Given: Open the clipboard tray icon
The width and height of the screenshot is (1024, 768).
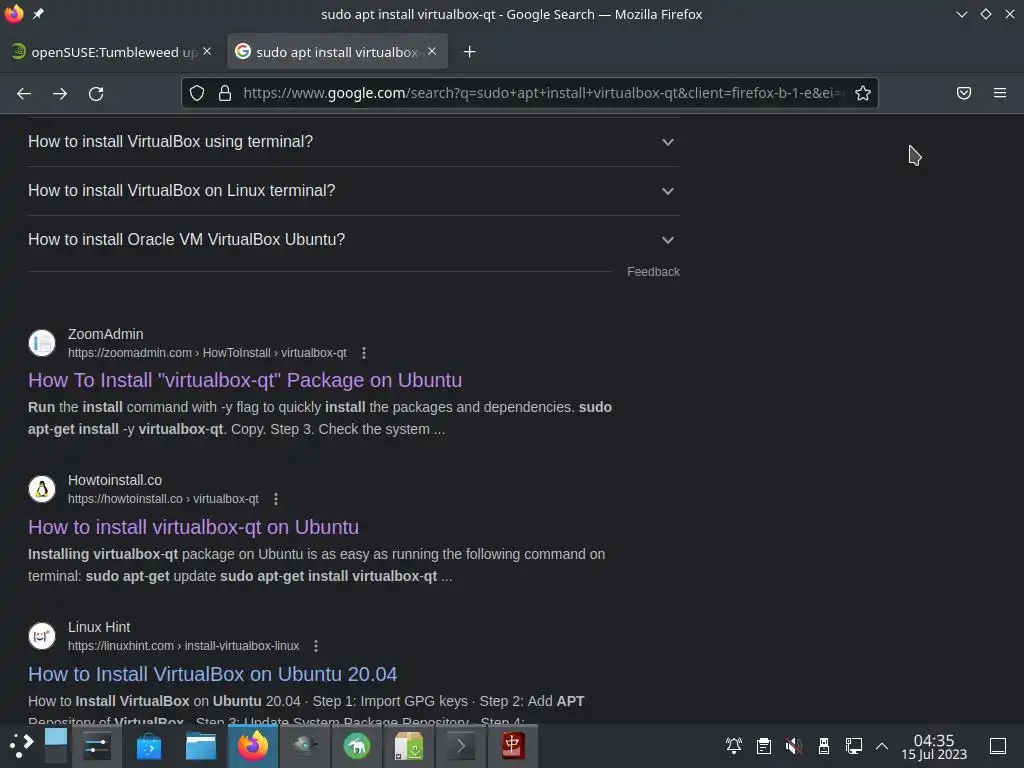Looking at the screenshot, I should pos(763,746).
